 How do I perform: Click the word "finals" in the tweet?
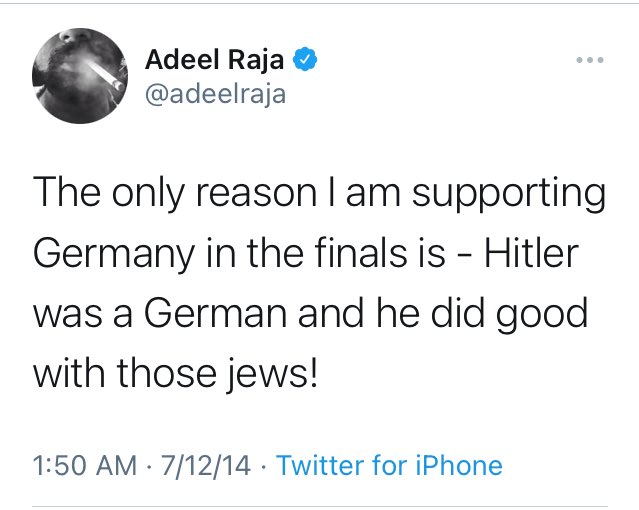pyautogui.click(x=385, y=253)
